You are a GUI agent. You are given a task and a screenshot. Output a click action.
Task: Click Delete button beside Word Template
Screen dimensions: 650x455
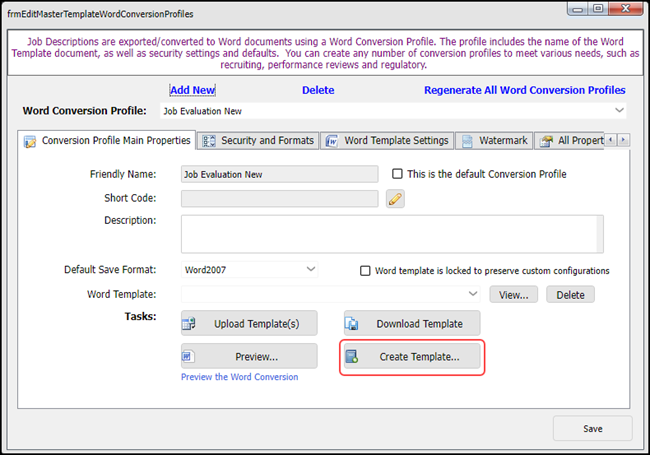pos(570,295)
